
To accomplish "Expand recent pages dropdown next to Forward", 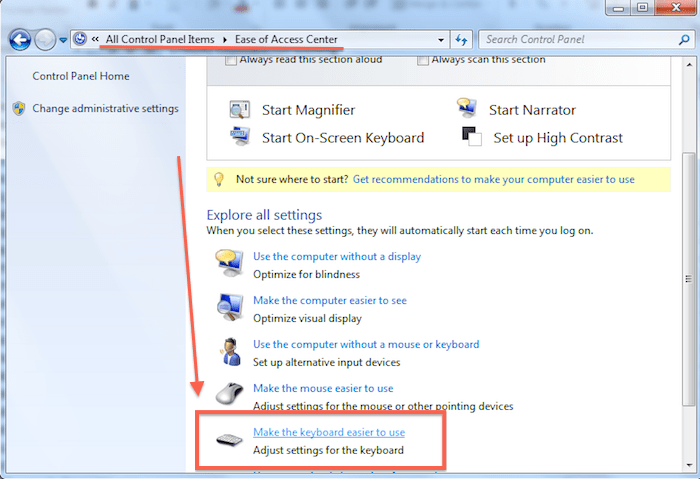I will [x=63, y=40].
